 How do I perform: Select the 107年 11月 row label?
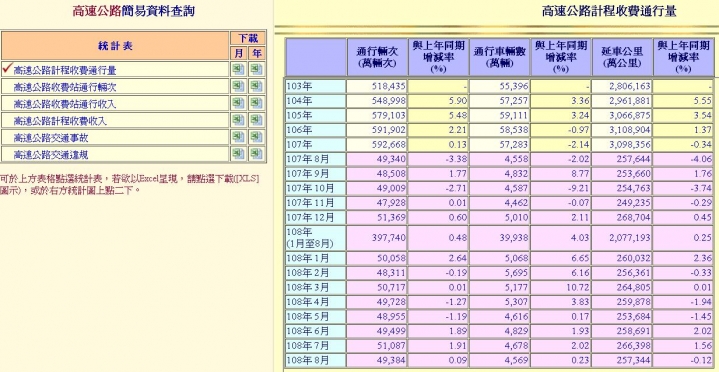315,203
